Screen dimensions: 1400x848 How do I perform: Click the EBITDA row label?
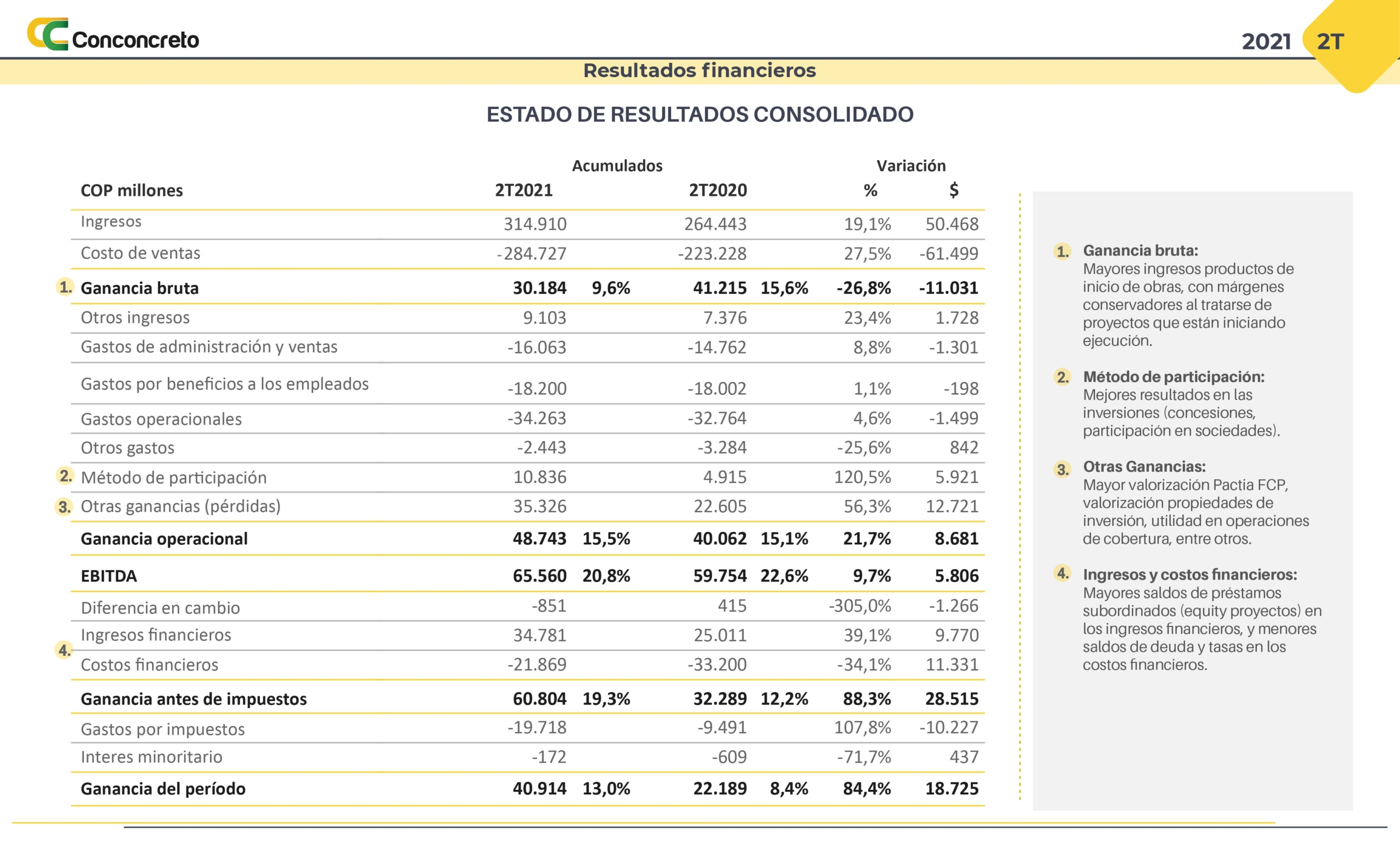(x=108, y=576)
